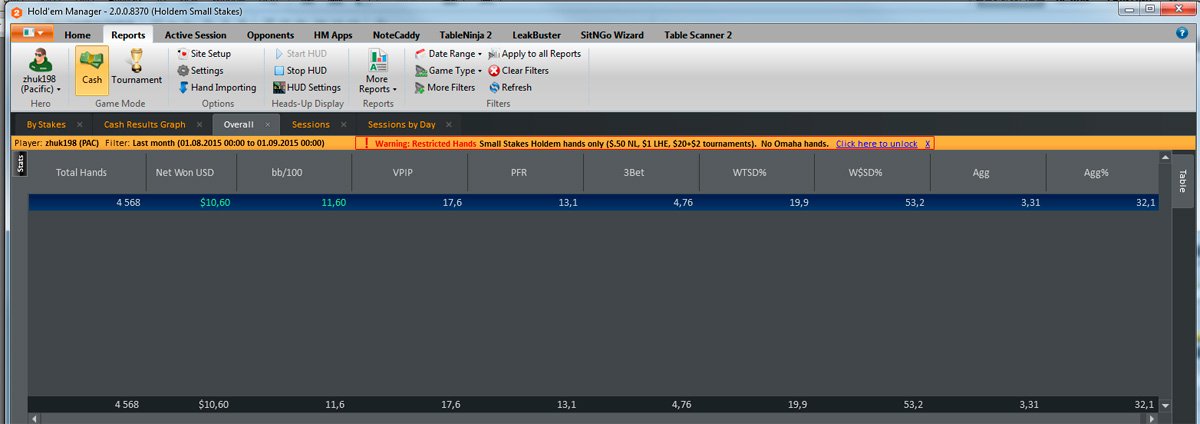1200x424 pixels.
Task: Open the Table Scanner 2 tab
Action: 698,35
